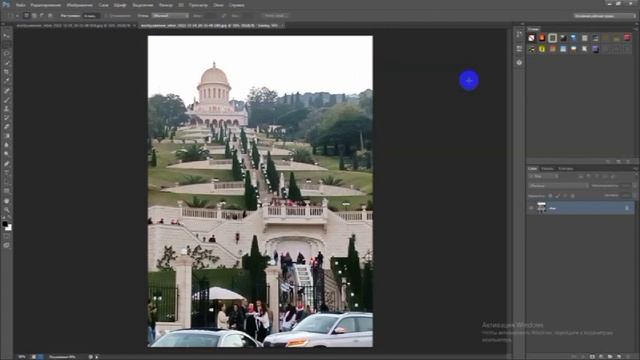Select the Lasso tool

point(6,53)
